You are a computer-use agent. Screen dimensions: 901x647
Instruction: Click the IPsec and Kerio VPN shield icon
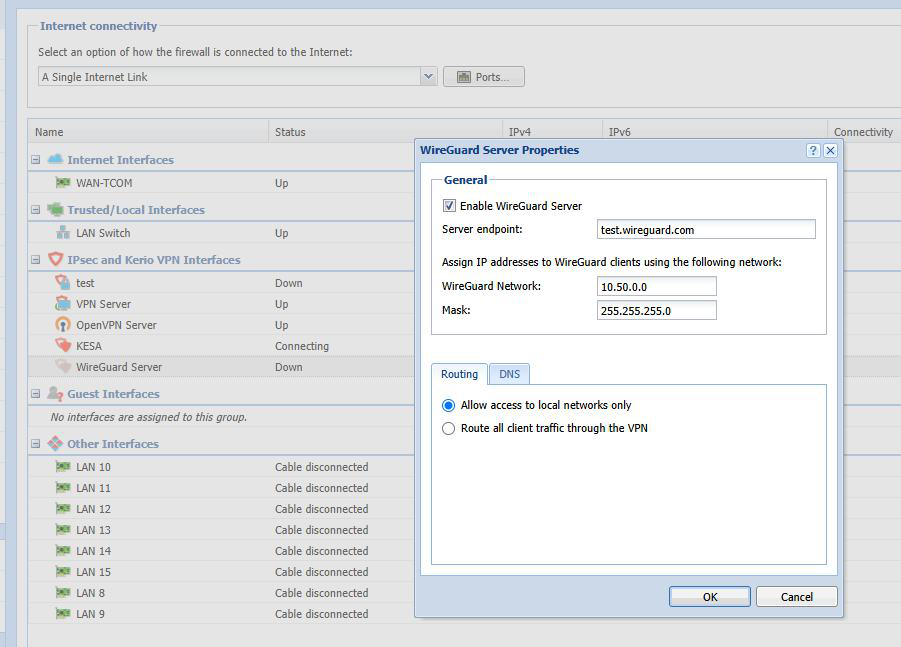pyautogui.click(x=55, y=259)
